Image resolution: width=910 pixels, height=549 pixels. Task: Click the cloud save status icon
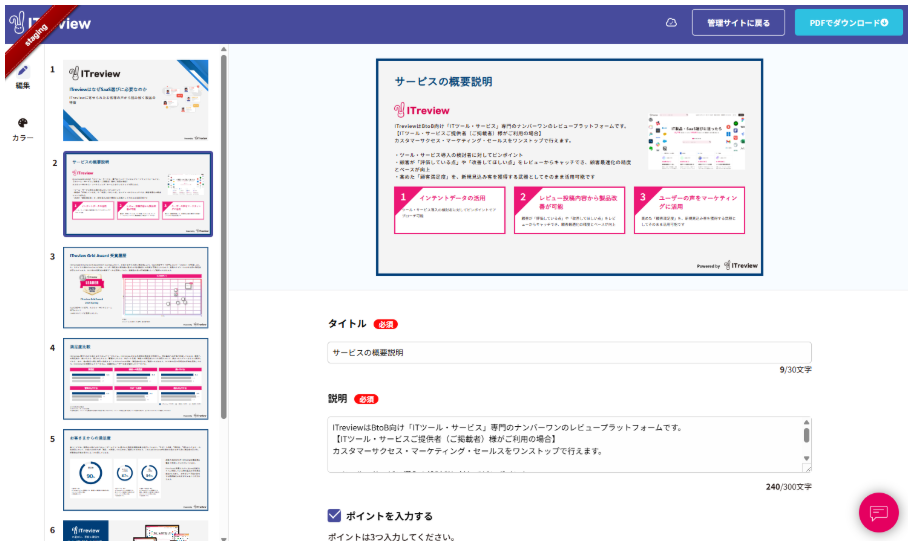[x=671, y=23]
